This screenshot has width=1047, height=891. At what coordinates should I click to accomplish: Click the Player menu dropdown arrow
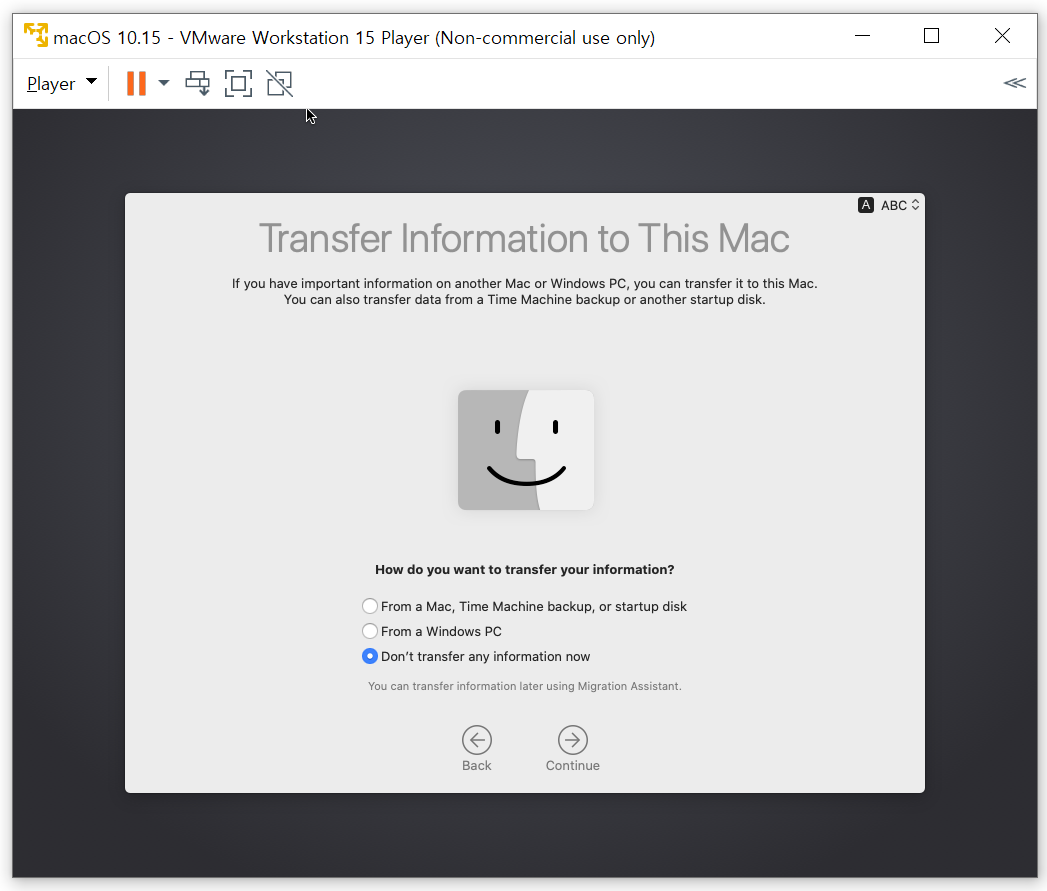(91, 82)
